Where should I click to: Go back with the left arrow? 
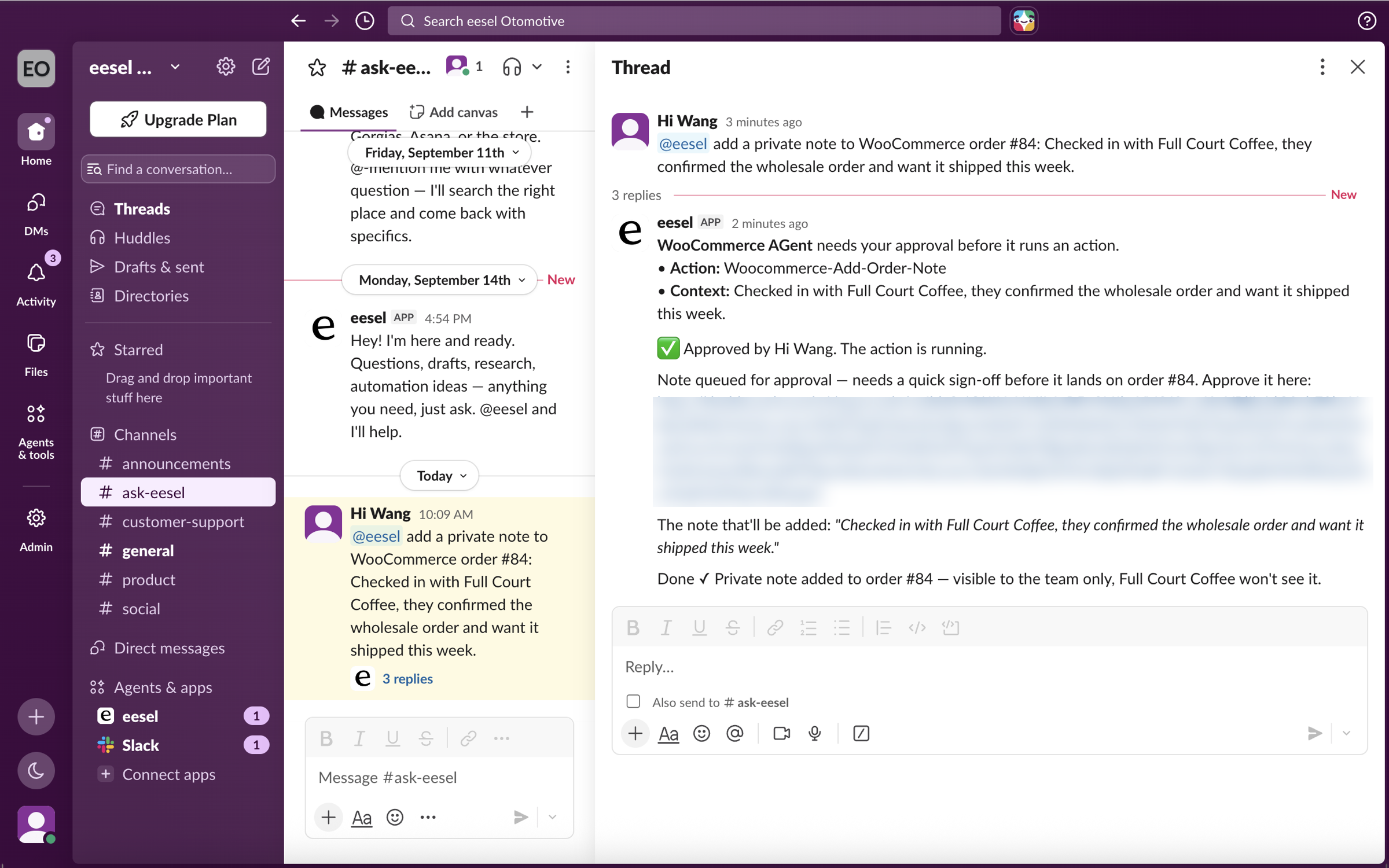[298, 21]
